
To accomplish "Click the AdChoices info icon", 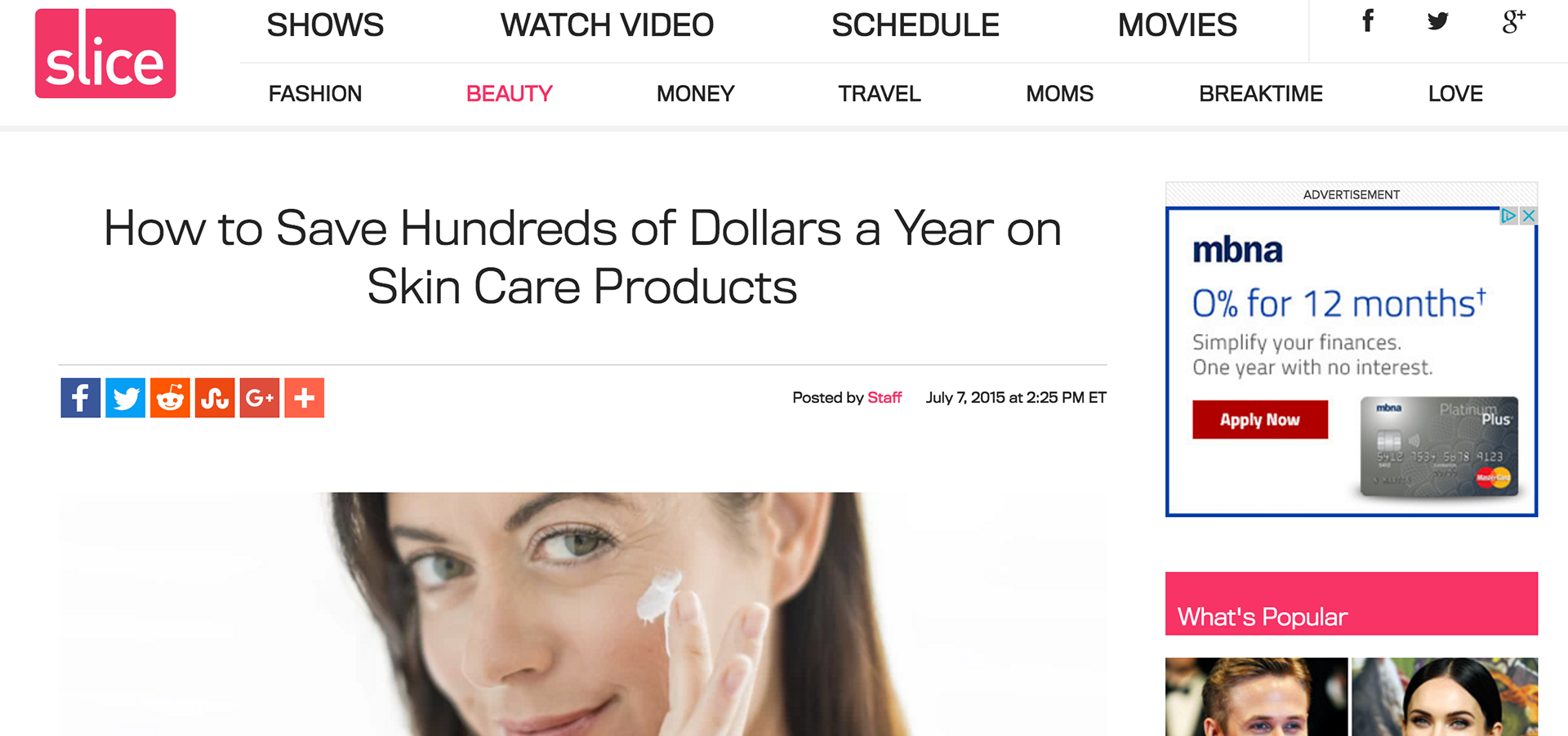I will (1509, 216).
